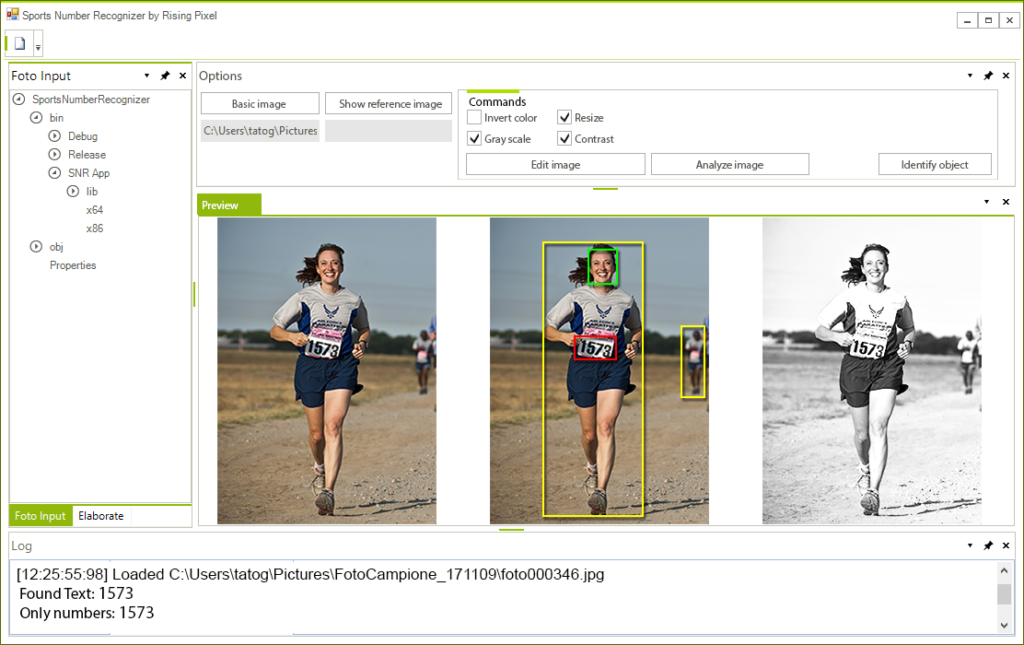Click the Analyze image button

tap(730, 163)
